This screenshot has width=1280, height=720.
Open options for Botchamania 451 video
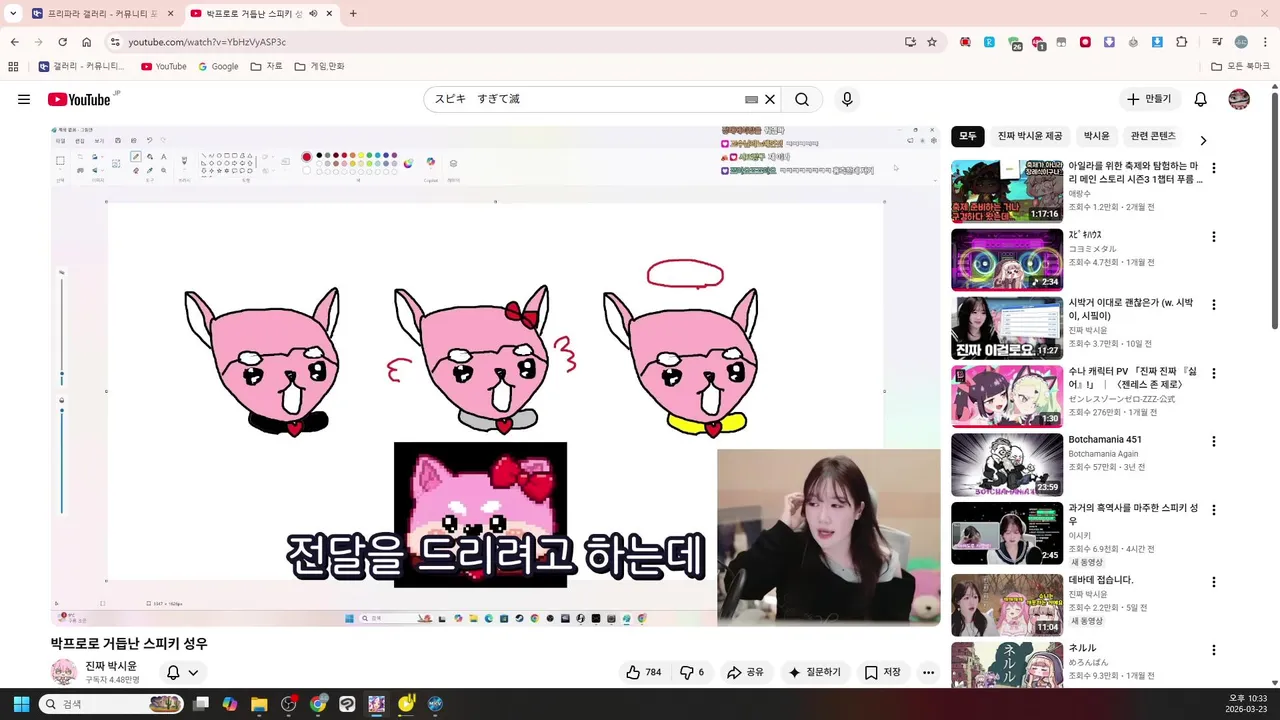[x=1214, y=441]
